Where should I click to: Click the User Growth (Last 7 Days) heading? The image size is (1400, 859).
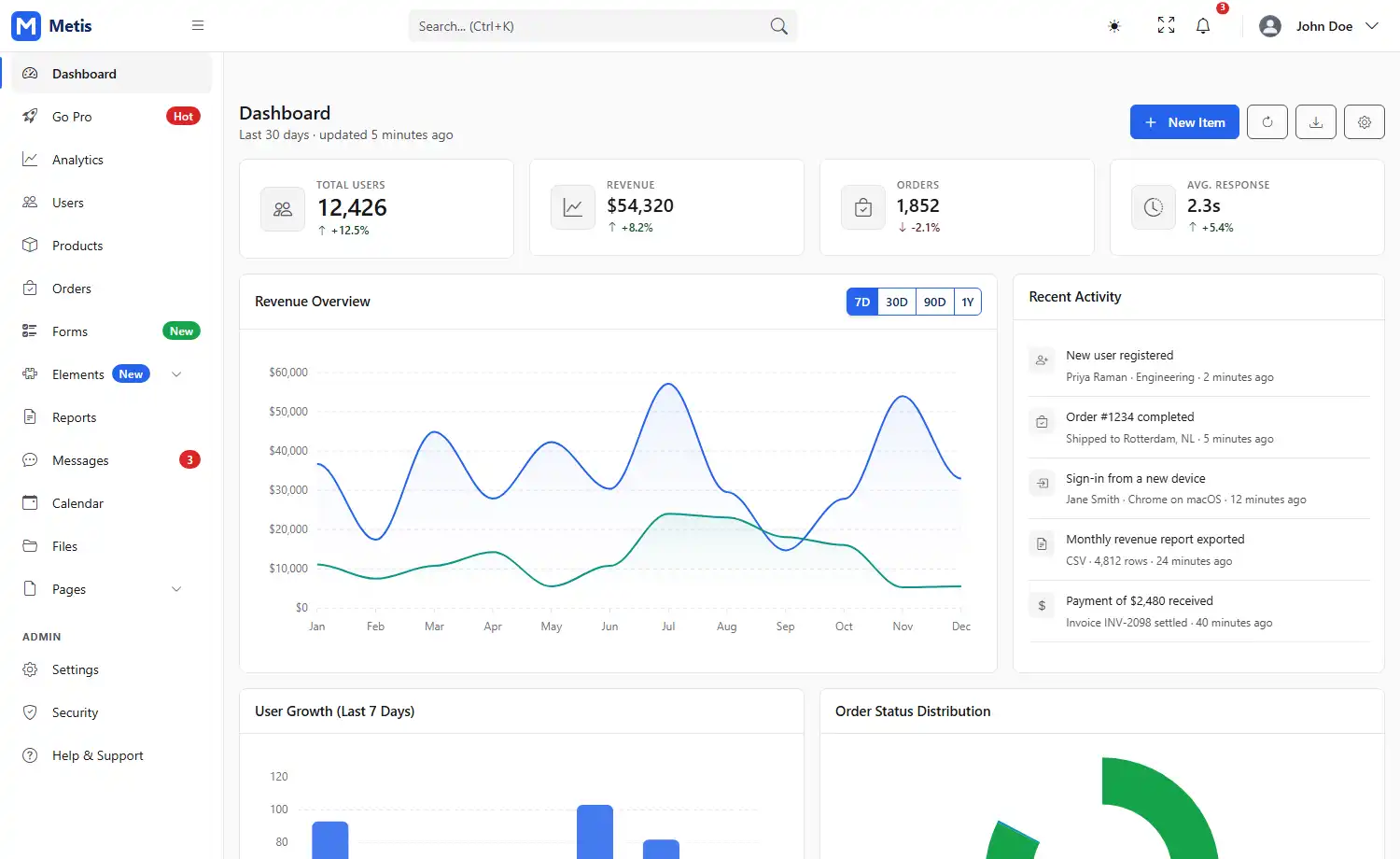(x=335, y=711)
